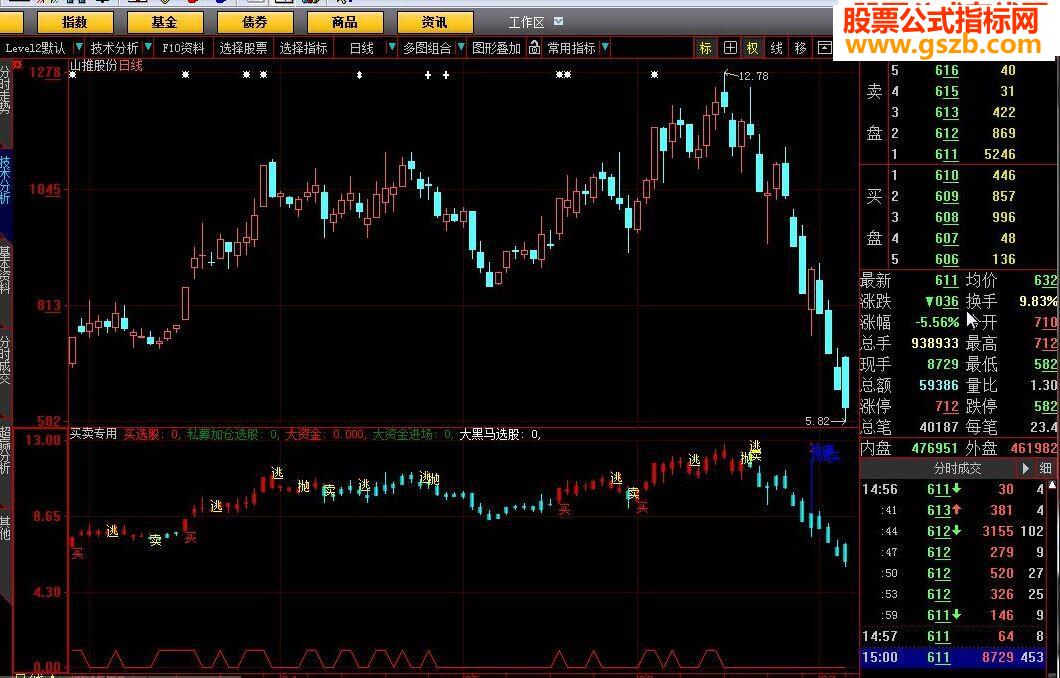Expand the 多图组合 dropdown arrow
This screenshot has height=678, width=1060.
click(461, 48)
